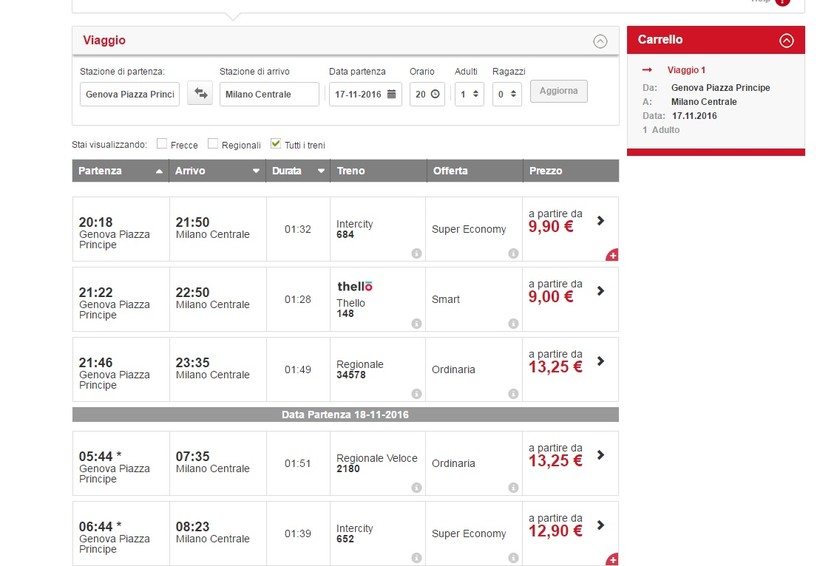Screen dimensions: 820x566
Task: Sort results by Durata column
Action: pos(297,171)
